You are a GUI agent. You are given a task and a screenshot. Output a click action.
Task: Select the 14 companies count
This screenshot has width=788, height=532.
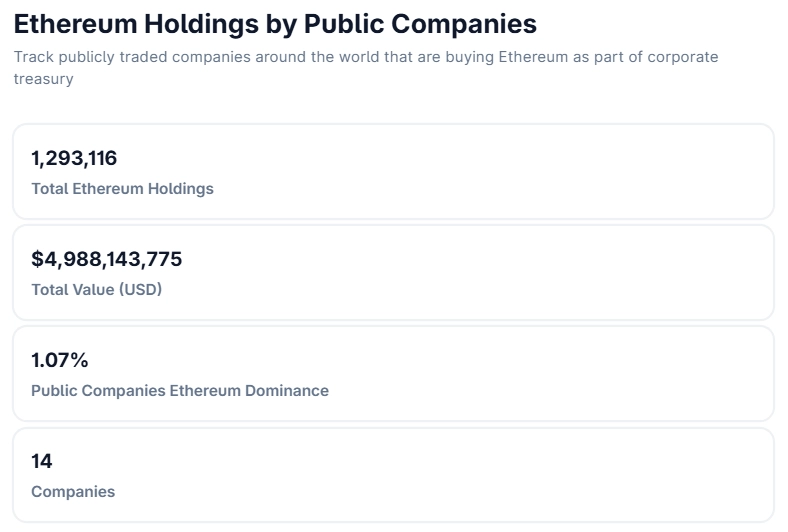[42, 461]
